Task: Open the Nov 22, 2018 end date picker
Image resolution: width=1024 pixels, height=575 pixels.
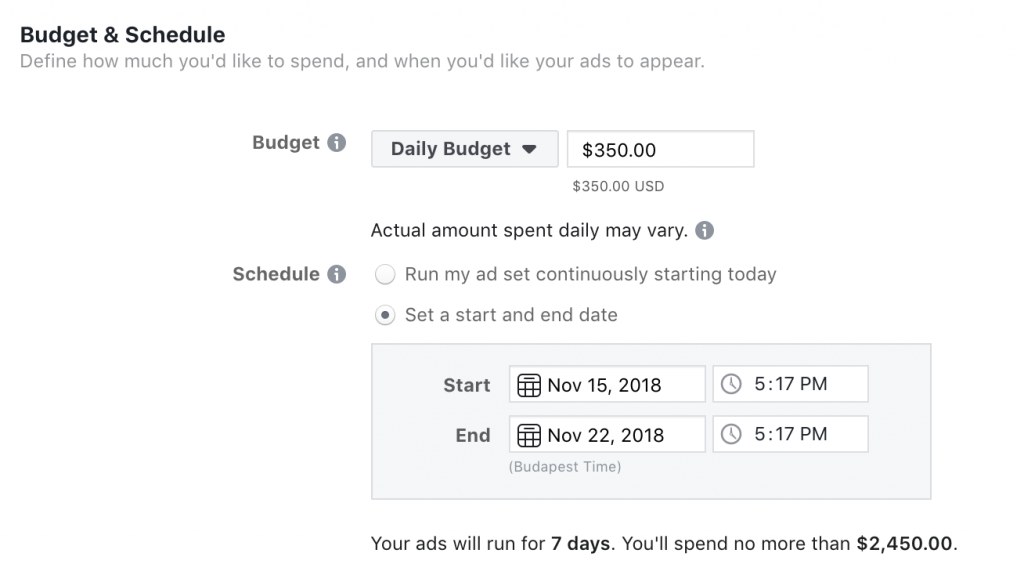Action: (x=607, y=435)
